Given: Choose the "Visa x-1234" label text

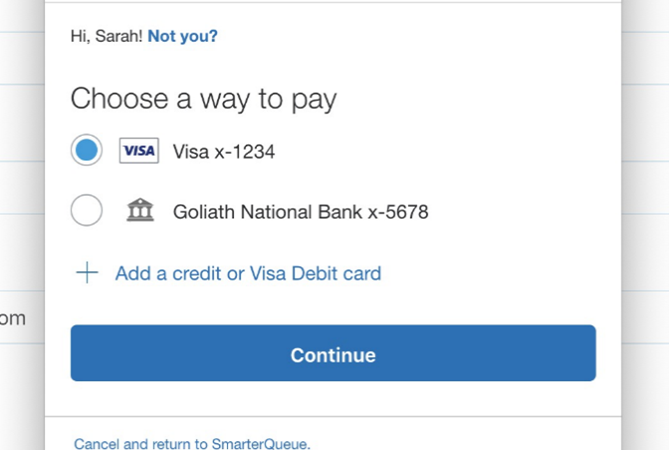Looking at the screenshot, I should coord(224,152).
